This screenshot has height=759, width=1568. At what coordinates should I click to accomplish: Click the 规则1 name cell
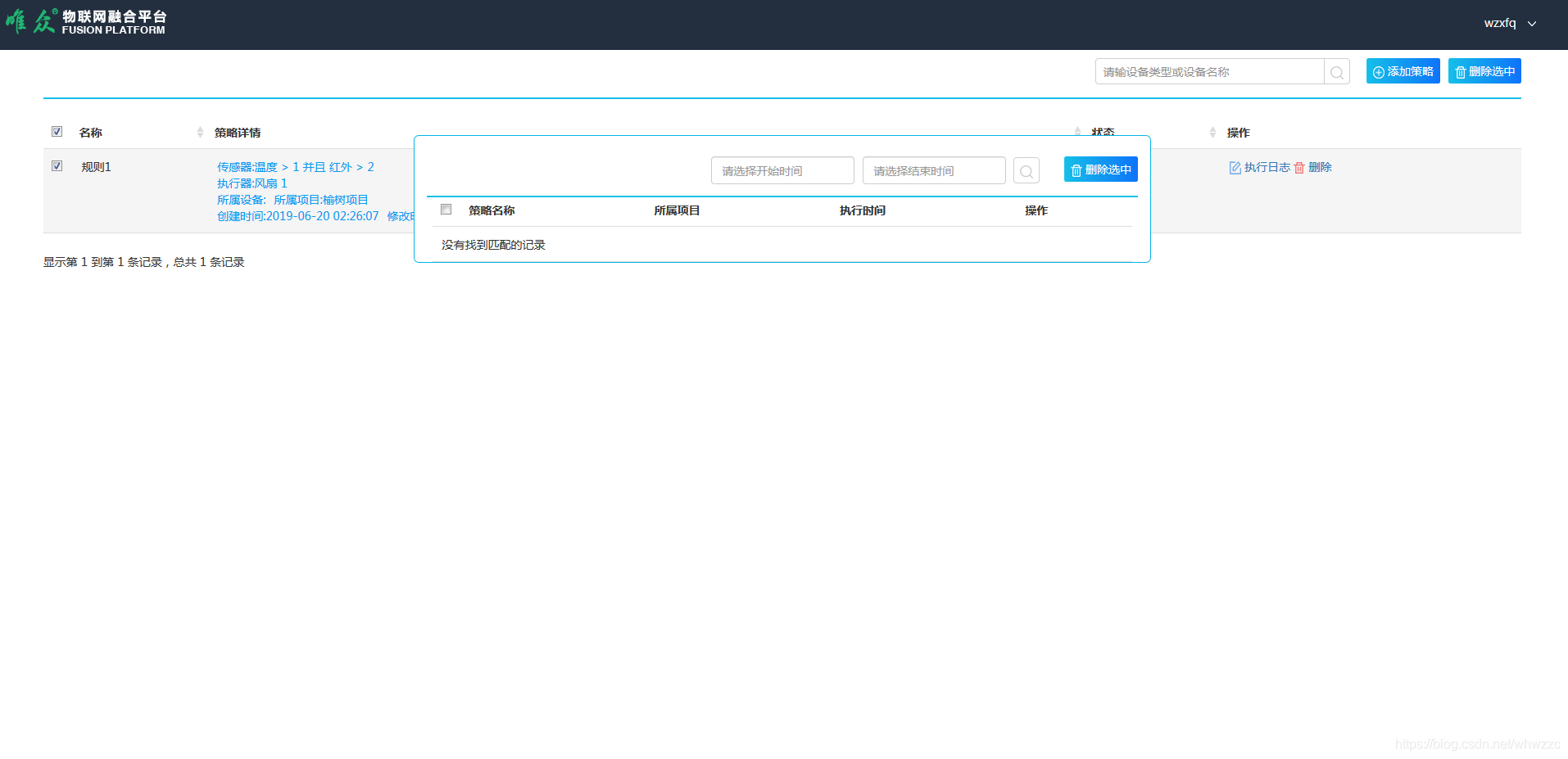(x=96, y=167)
